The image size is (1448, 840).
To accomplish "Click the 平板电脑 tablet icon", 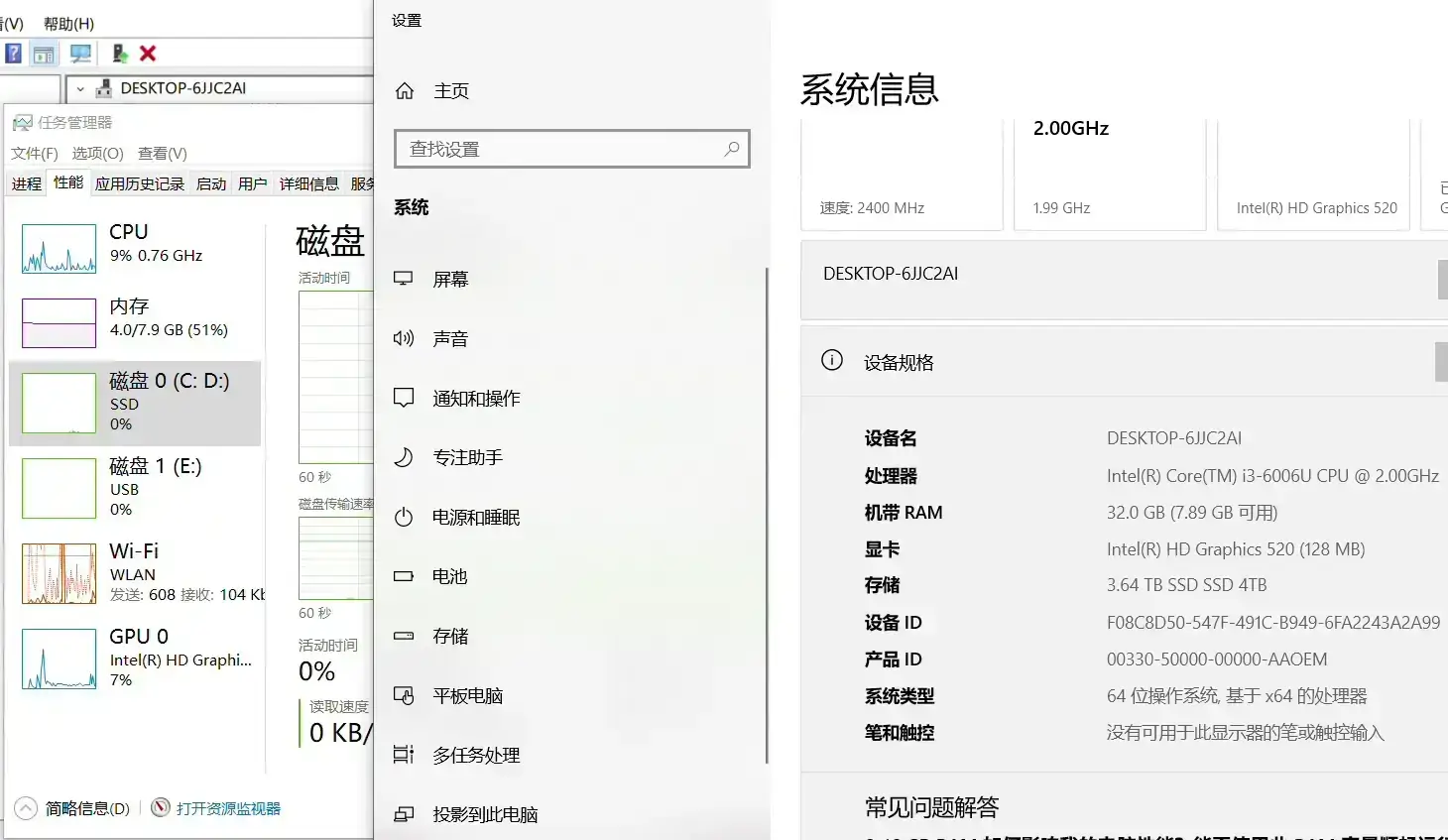I will pos(404,695).
